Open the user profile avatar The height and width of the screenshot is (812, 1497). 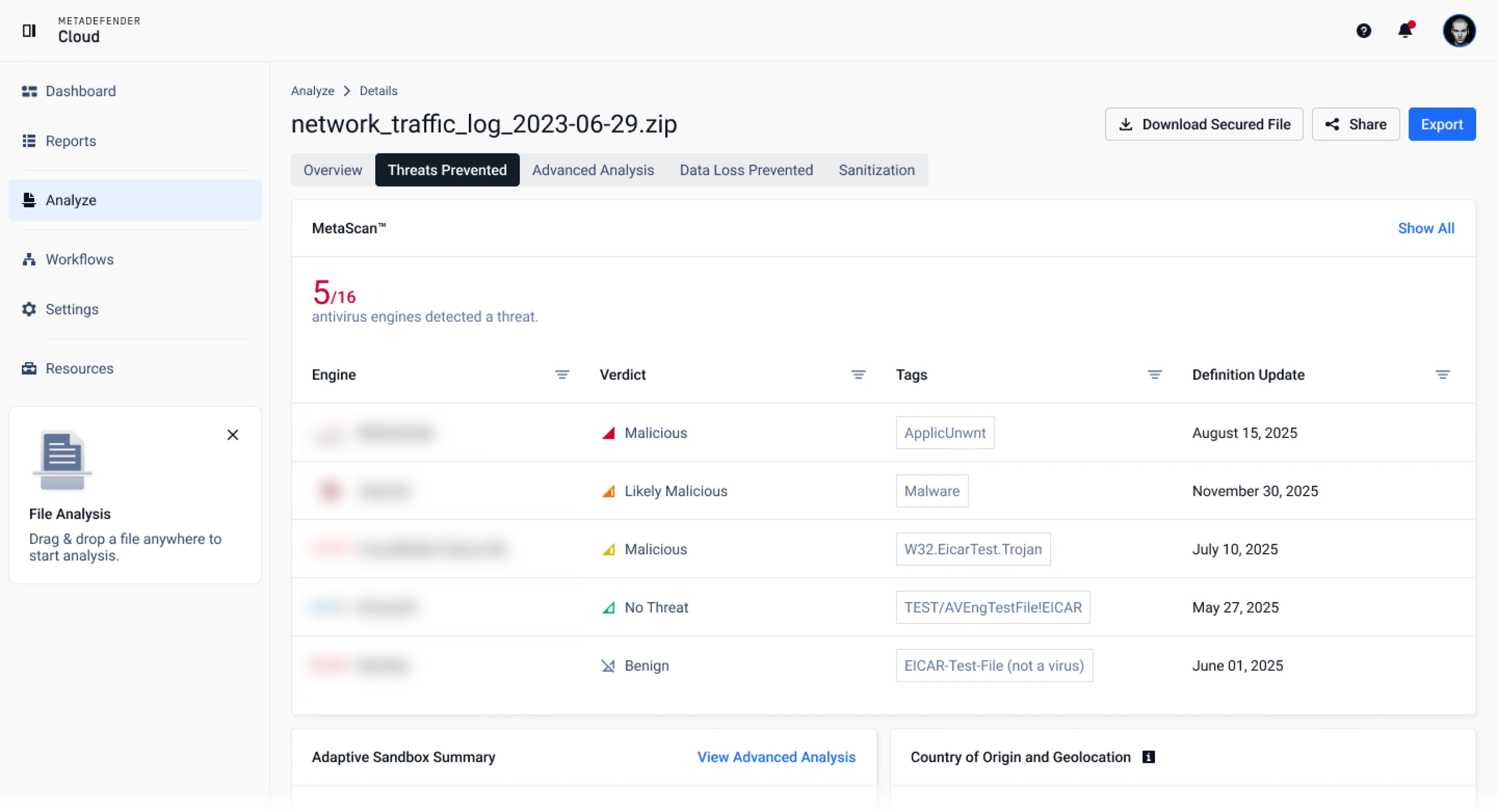point(1459,30)
